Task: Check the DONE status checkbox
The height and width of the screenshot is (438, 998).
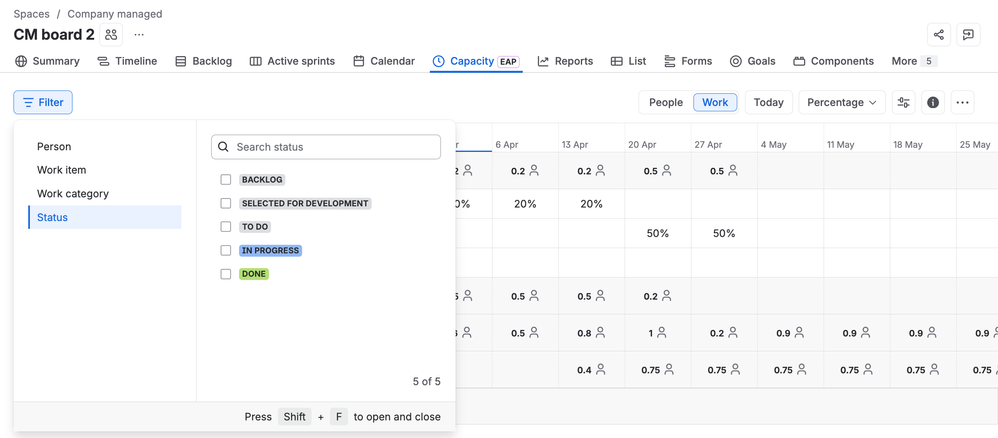Action: (225, 274)
